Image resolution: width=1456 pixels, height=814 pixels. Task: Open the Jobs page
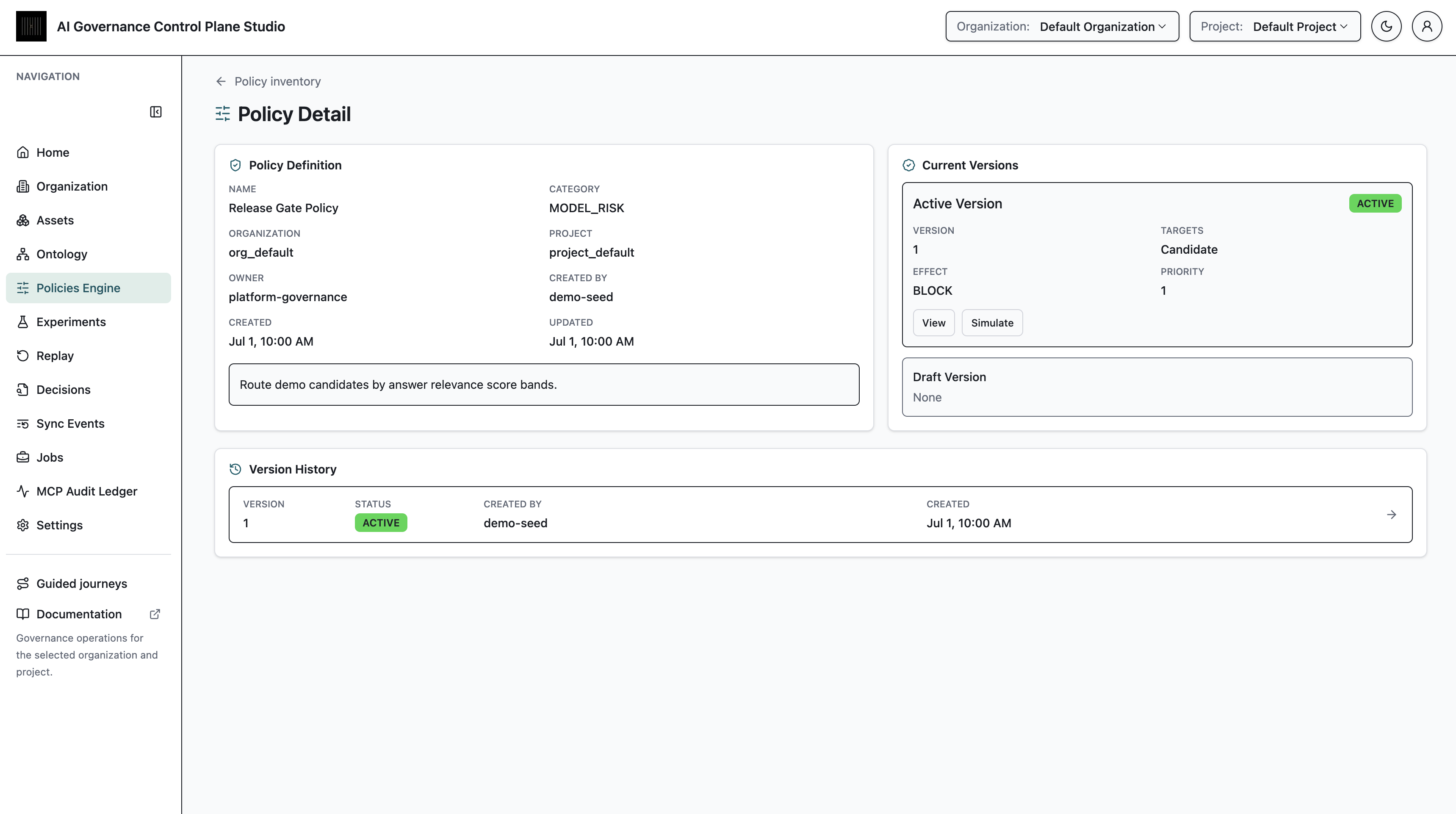(x=88, y=458)
